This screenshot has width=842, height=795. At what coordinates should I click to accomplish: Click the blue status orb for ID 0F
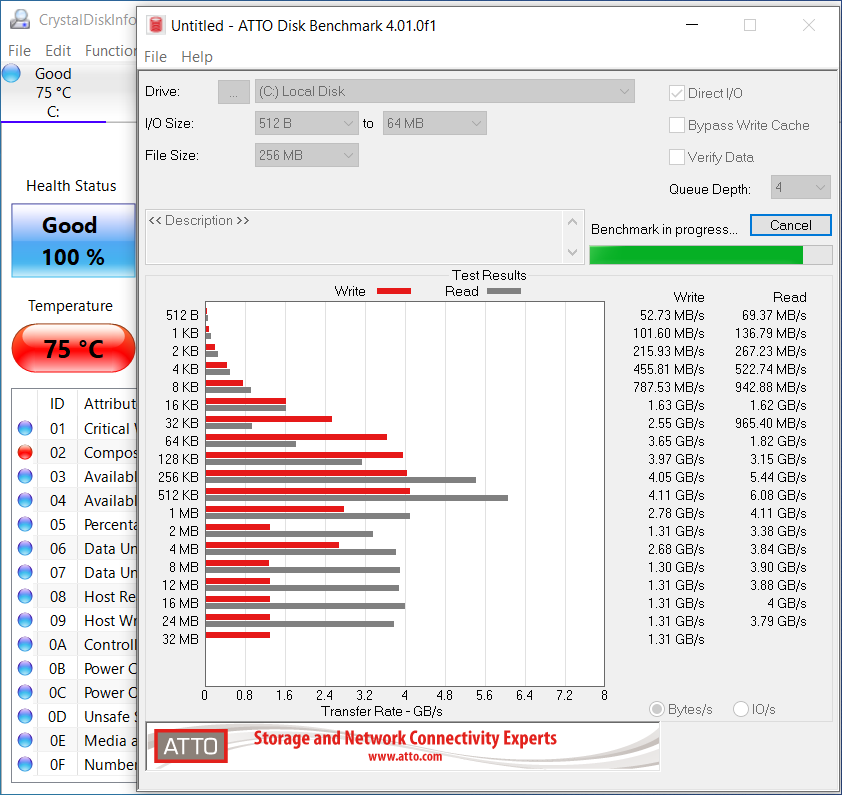coord(25,765)
